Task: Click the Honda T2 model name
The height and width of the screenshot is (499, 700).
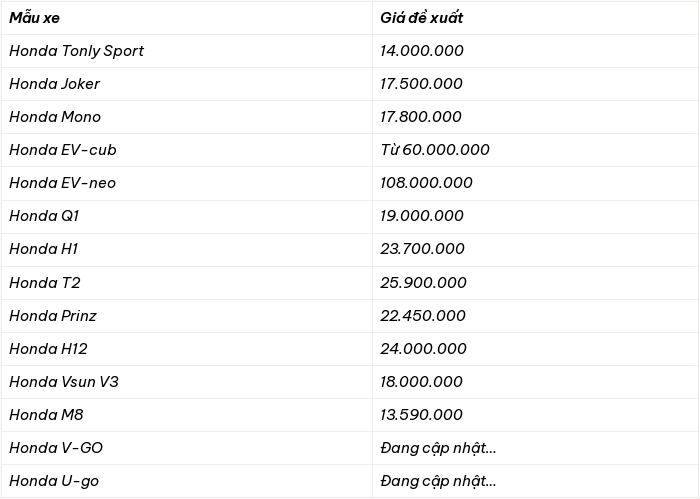Action: (45, 283)
